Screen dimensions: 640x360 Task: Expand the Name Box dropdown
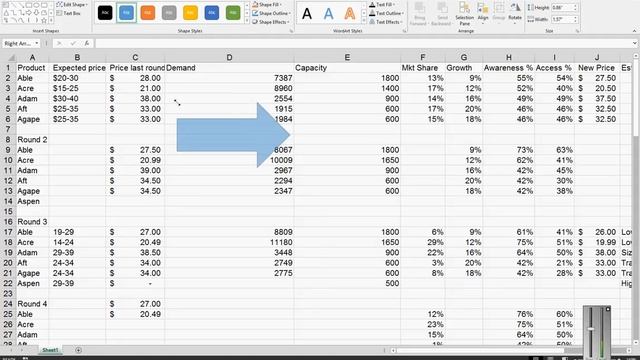37,43
